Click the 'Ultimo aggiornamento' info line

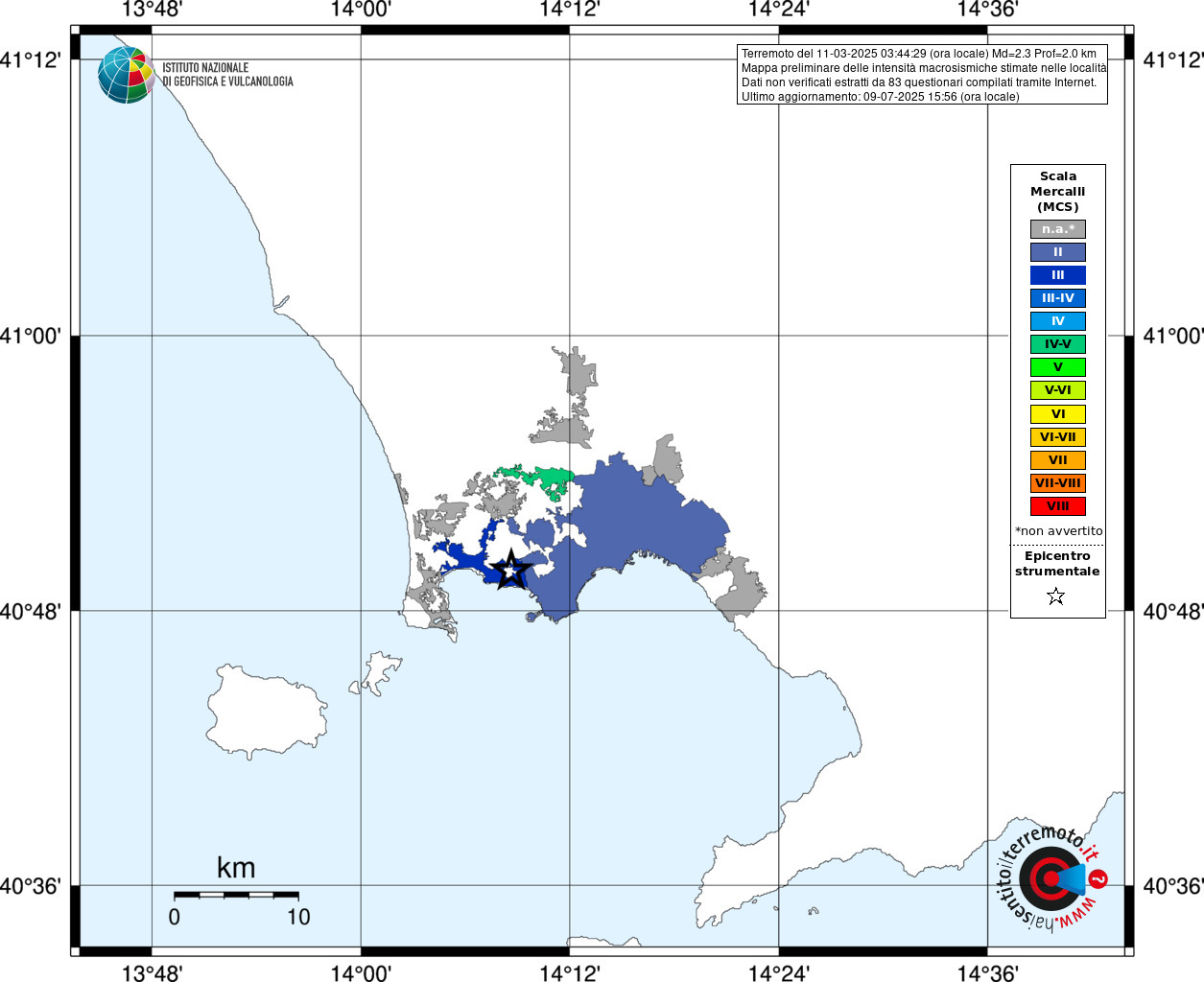coord(881,97)
